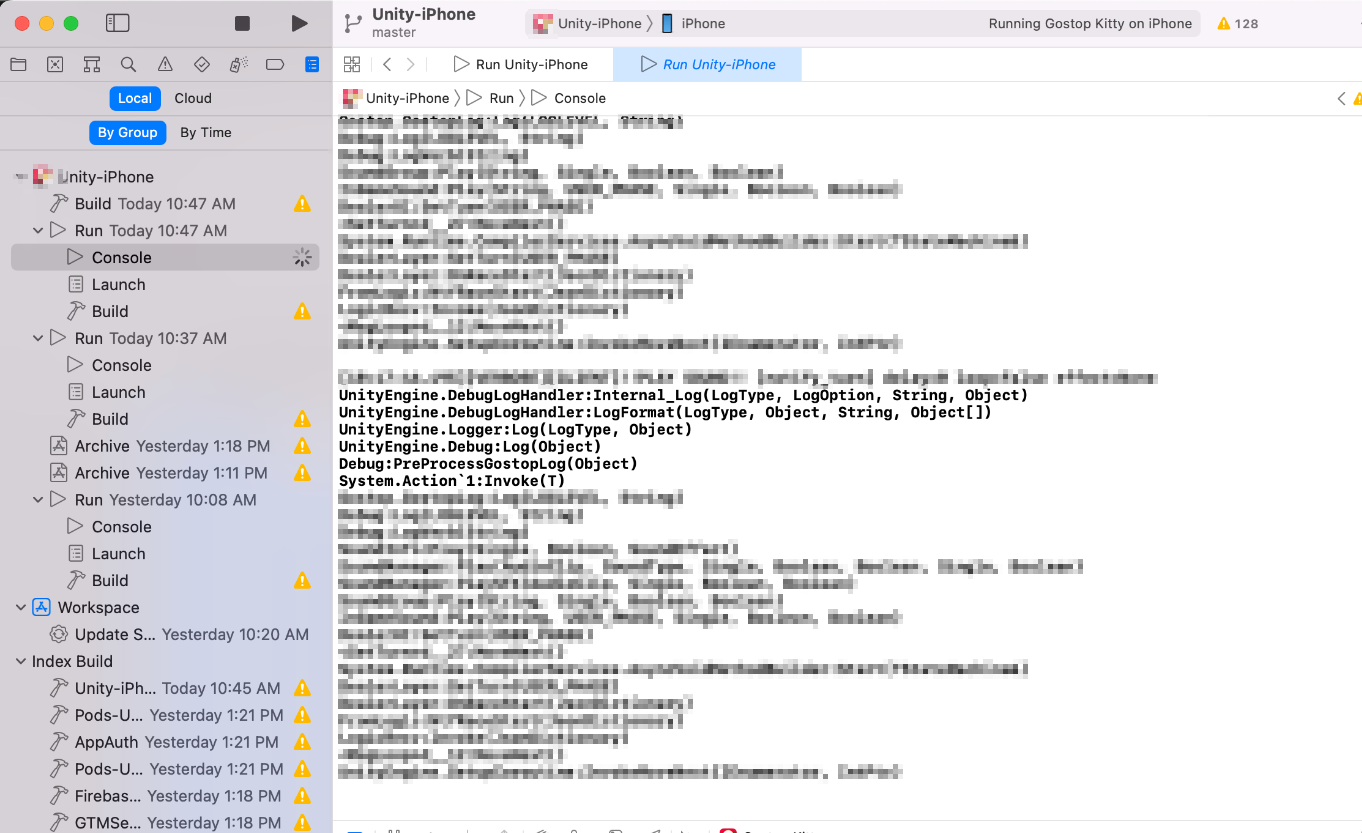This screenshot has height=833, width=1362.
Task: Collapse the Unity-iPhone project group
Action: [x=21, y=177]
